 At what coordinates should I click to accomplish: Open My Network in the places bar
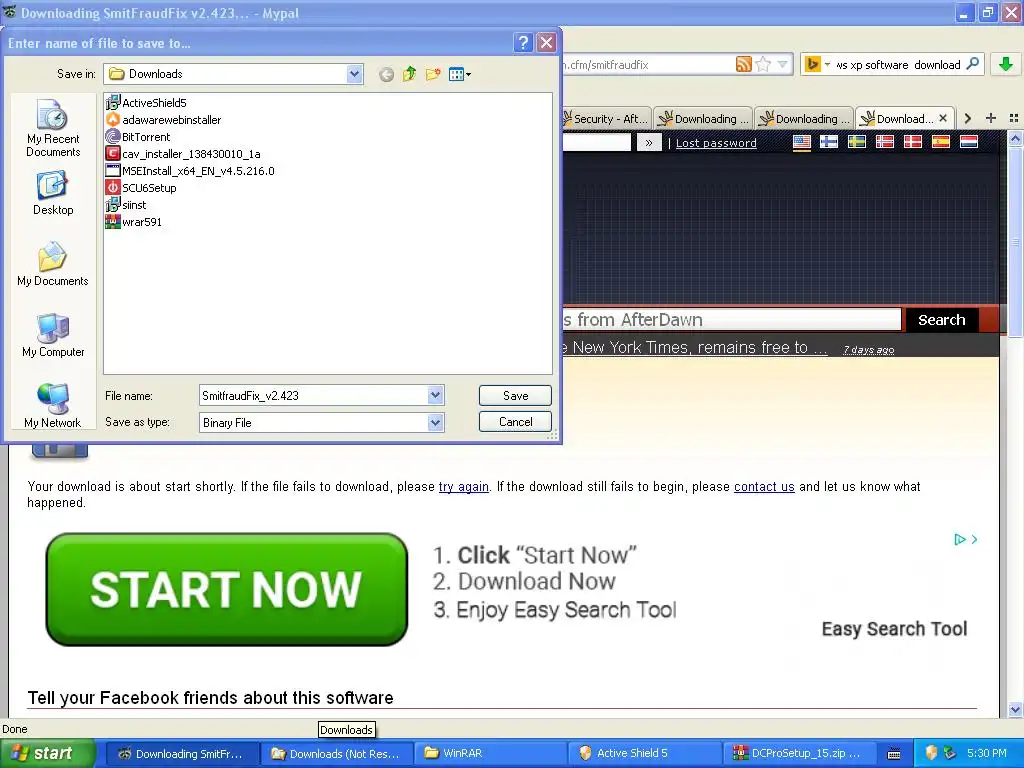tap(53, 406)
